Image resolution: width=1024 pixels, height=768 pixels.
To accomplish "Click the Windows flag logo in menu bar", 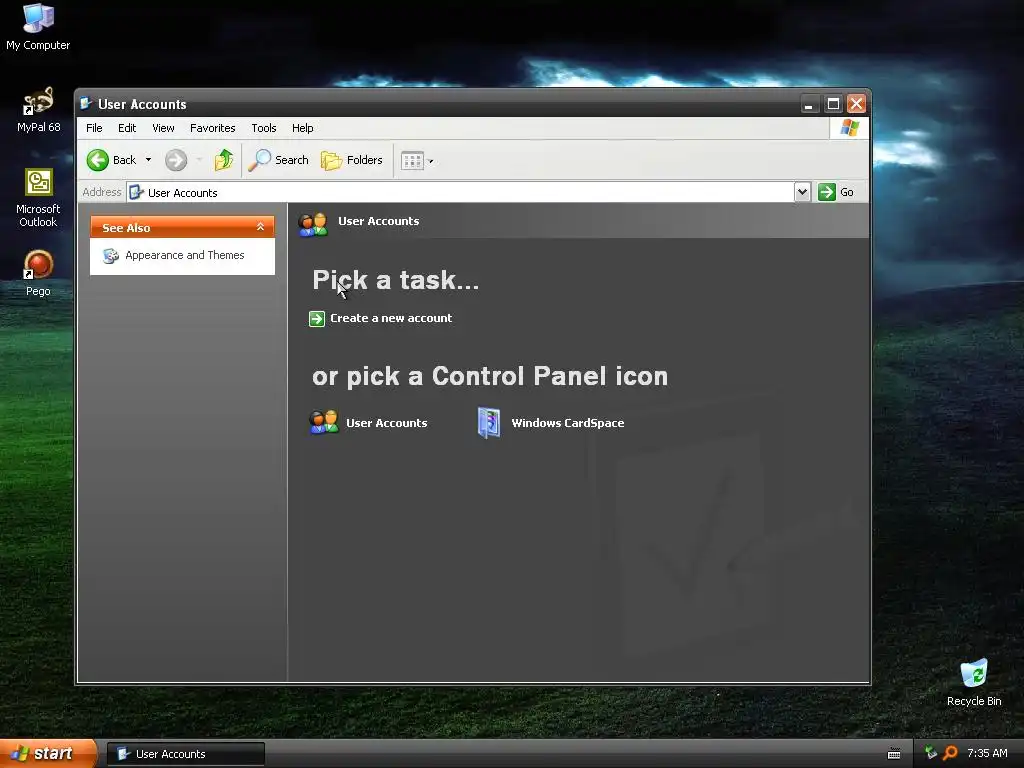I will [849, 127].
